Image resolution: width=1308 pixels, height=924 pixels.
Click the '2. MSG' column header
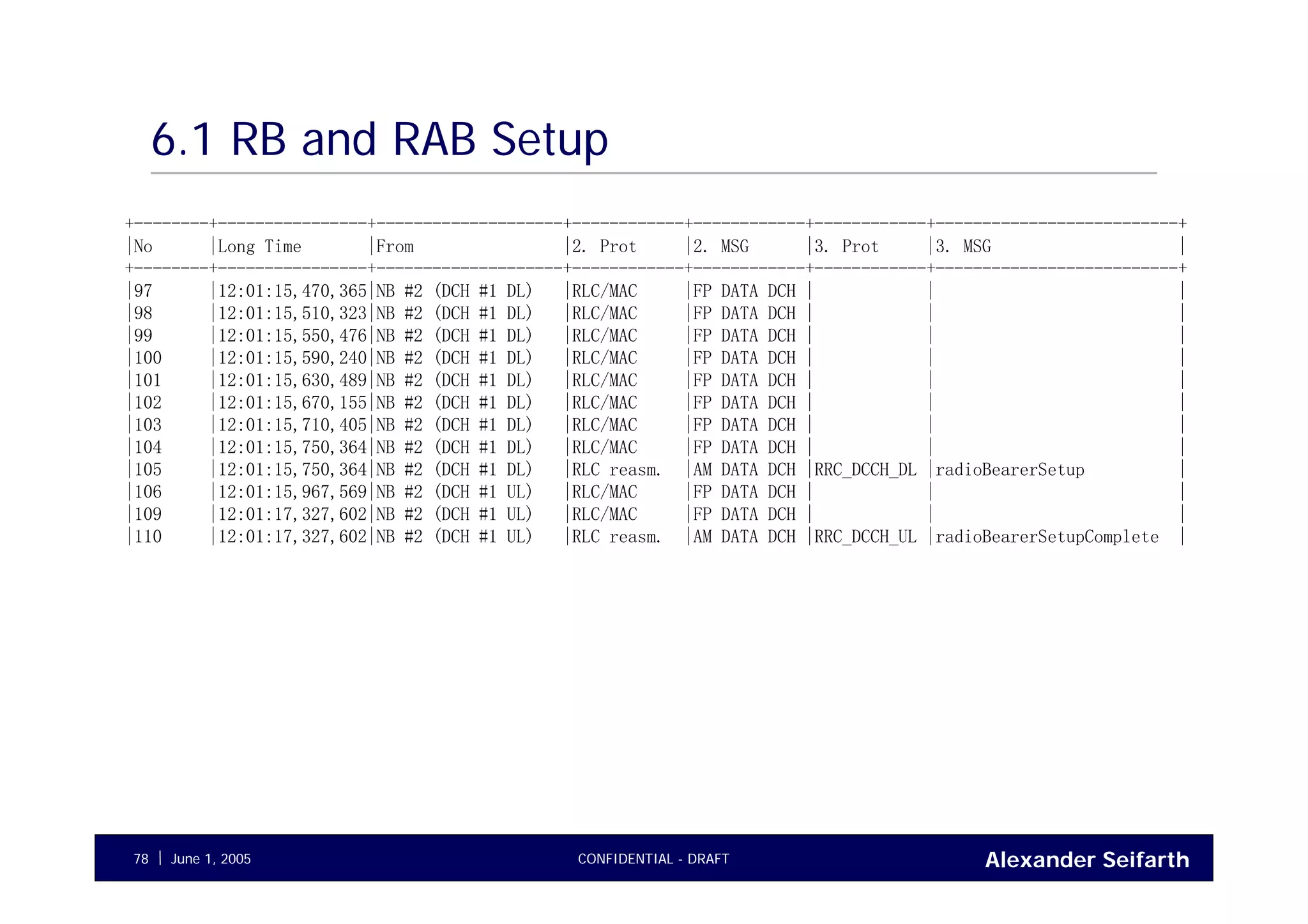coord(721,246)
